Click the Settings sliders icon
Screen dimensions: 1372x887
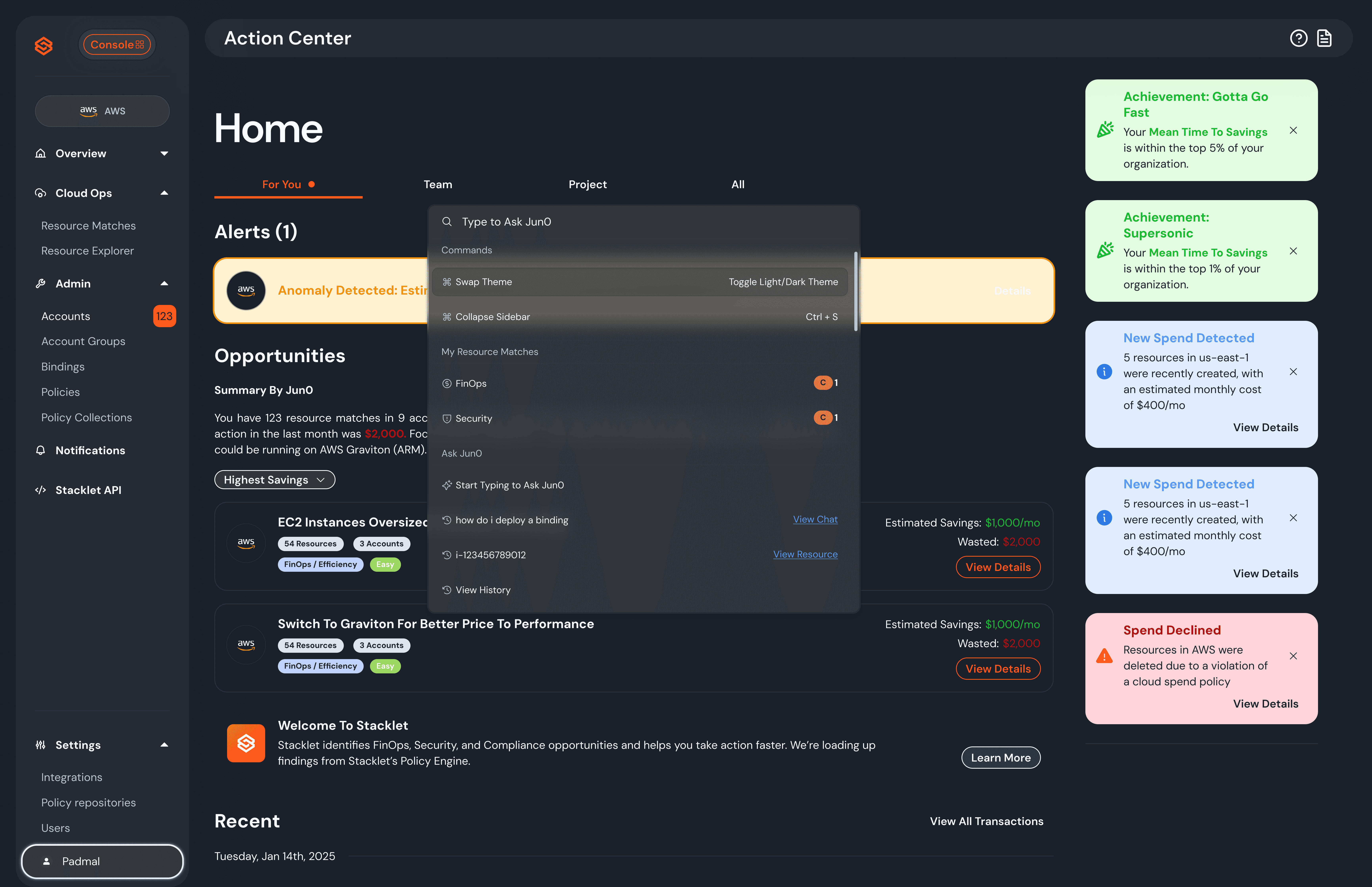40,745
